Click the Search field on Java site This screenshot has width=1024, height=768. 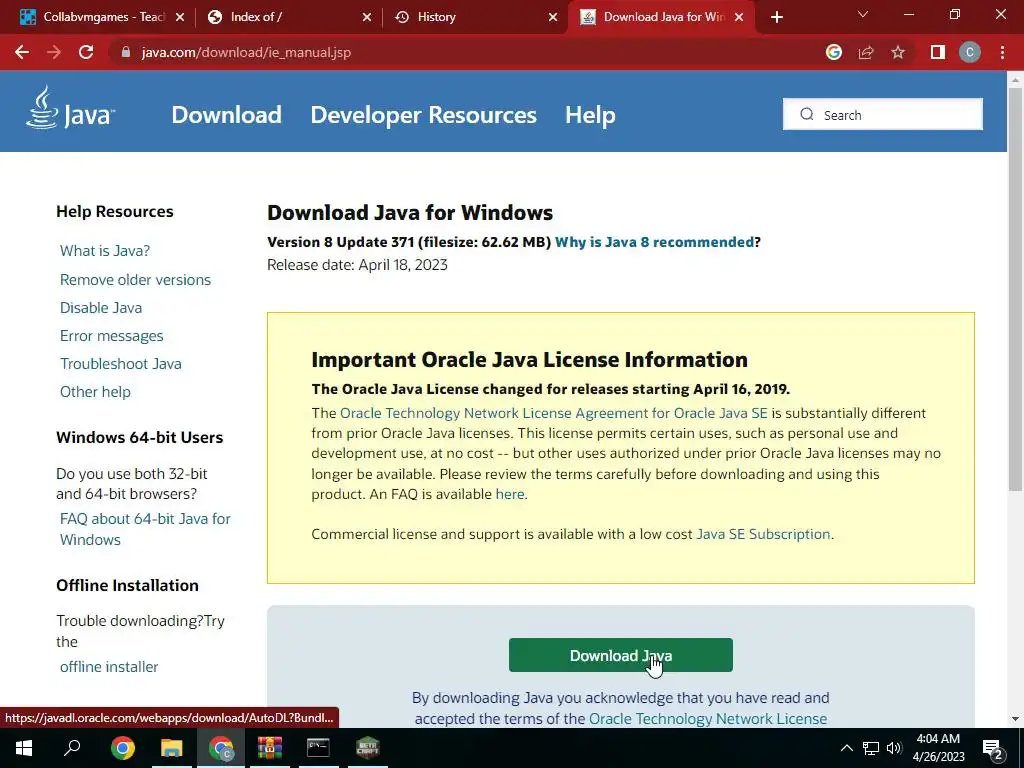[882, 114]
